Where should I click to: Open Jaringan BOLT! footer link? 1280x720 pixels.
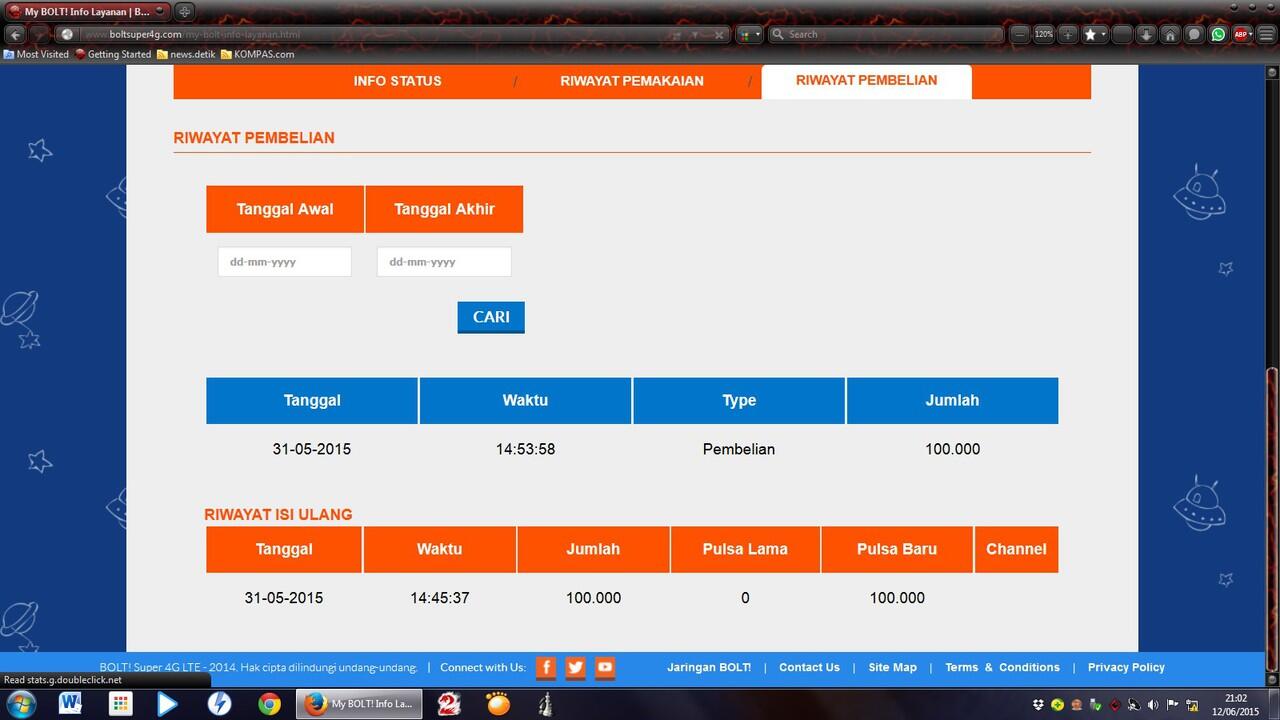(709, 667)
